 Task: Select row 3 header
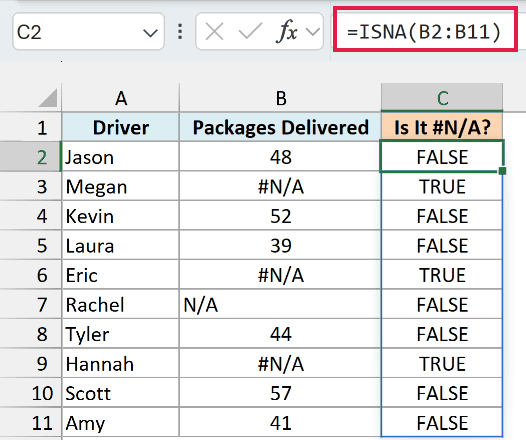[x=31, y=186]
